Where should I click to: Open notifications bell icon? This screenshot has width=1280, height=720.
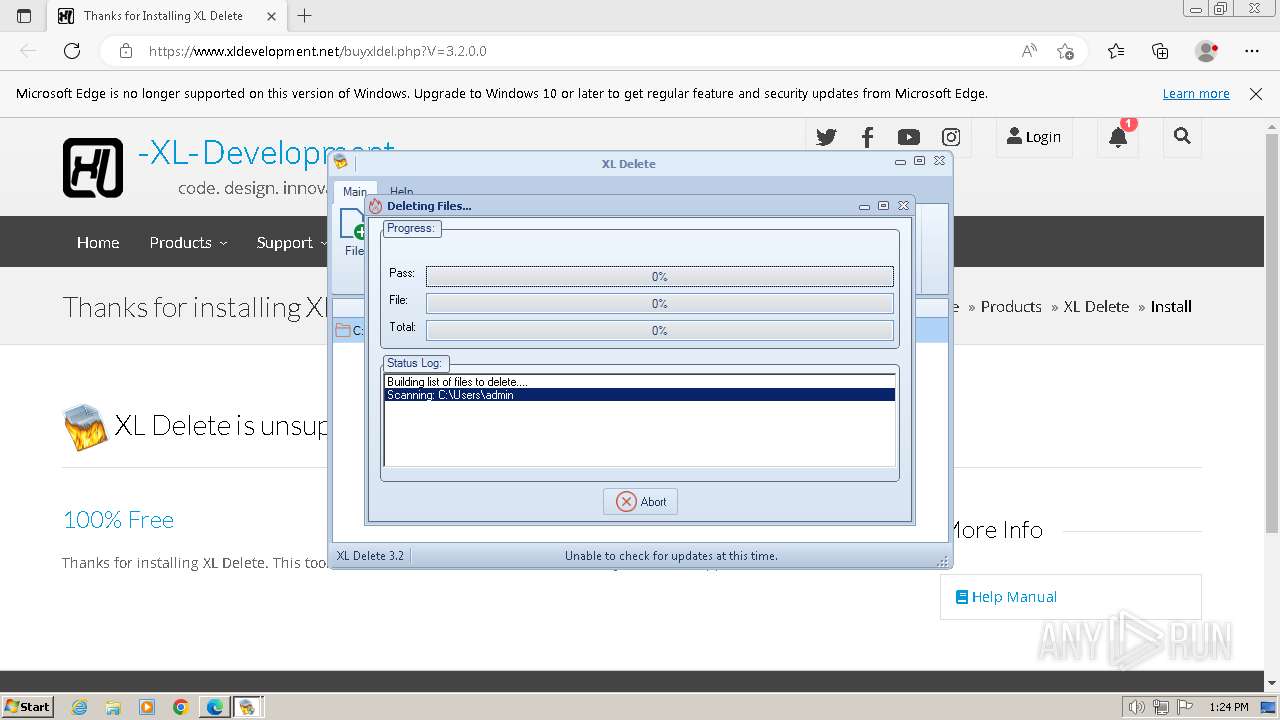(x=1118, y=138)
